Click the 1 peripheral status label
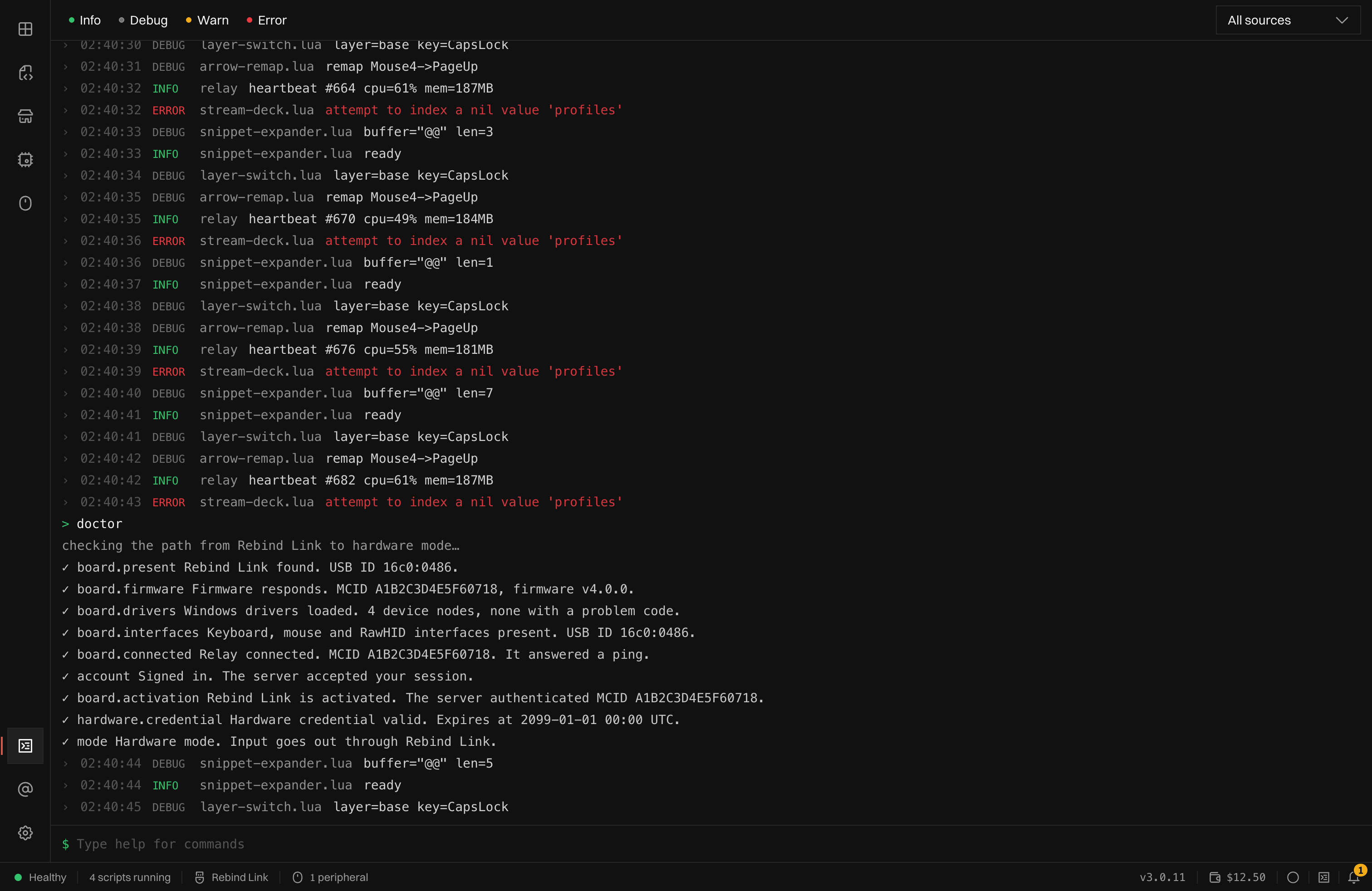Viewport: 1372px width, 891px height. 338,877
